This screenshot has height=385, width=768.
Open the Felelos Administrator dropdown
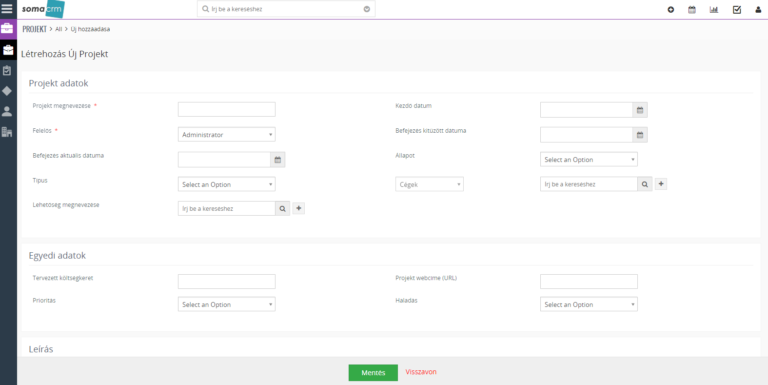[x=227, y=135]
